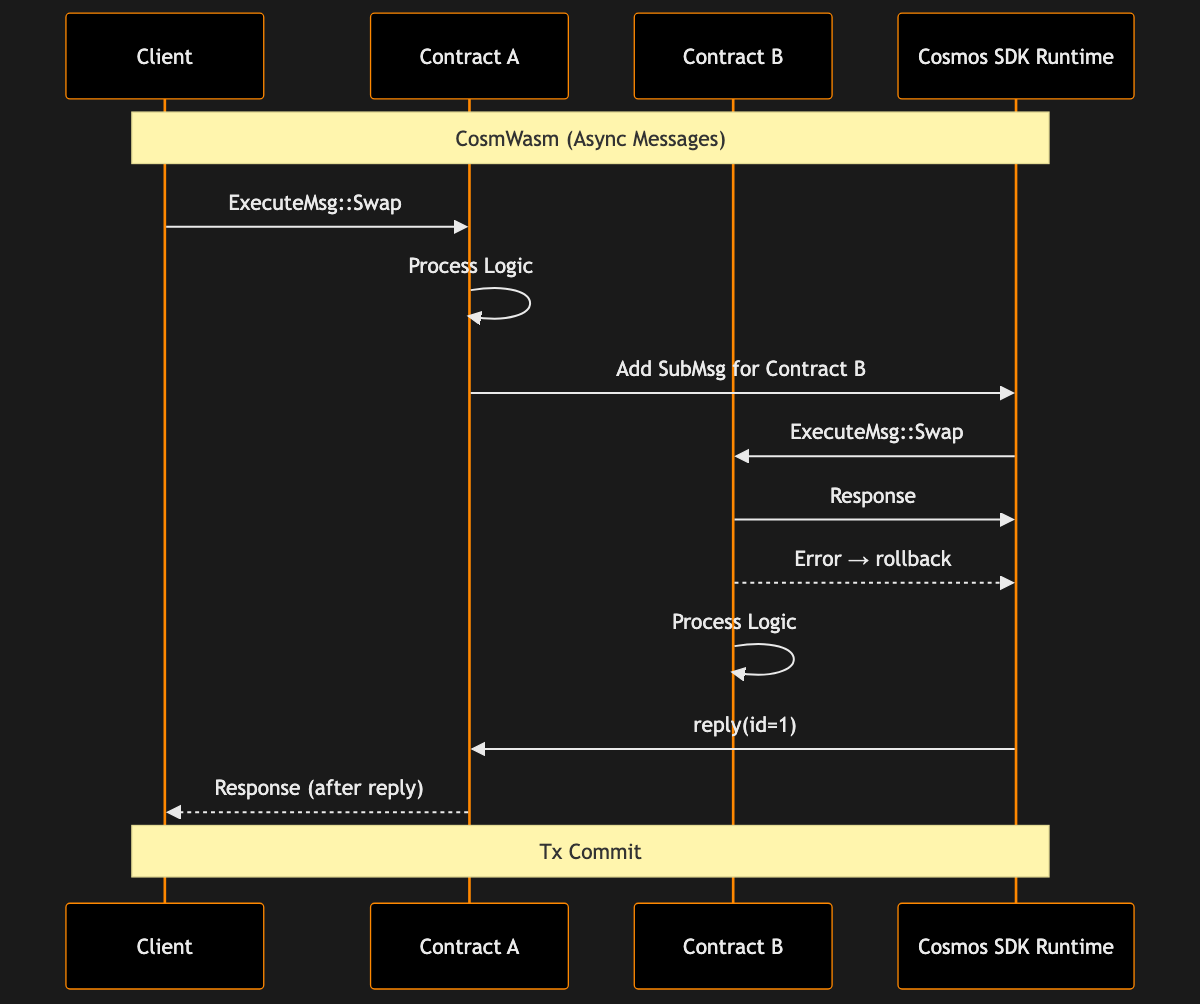The width and height of the screenshot is (1200, 1004).
Task: Click the self-loop arrow on Contract A
Action: [x=499, y=304]
